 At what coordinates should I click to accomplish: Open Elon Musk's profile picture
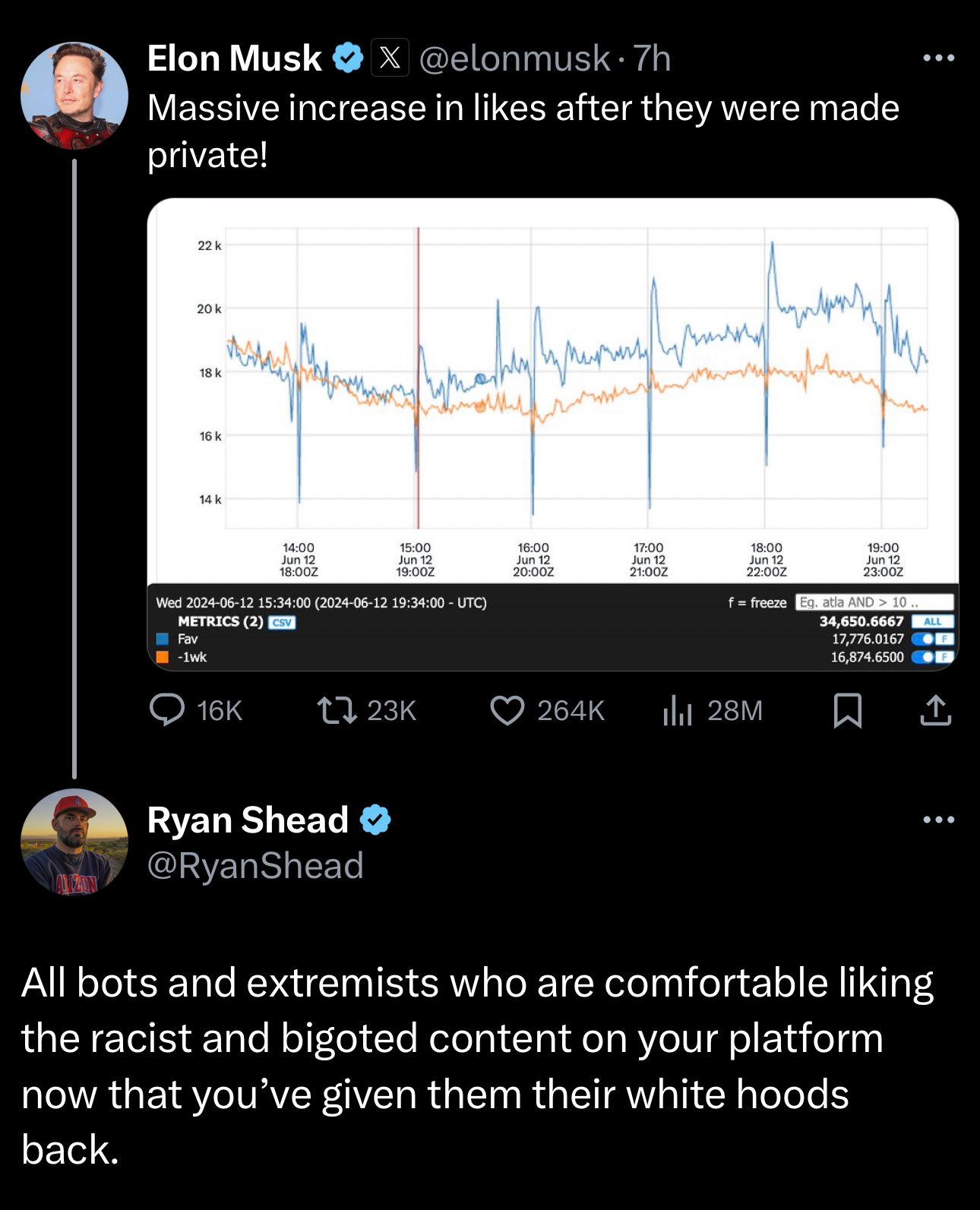(x=74, y=96)
